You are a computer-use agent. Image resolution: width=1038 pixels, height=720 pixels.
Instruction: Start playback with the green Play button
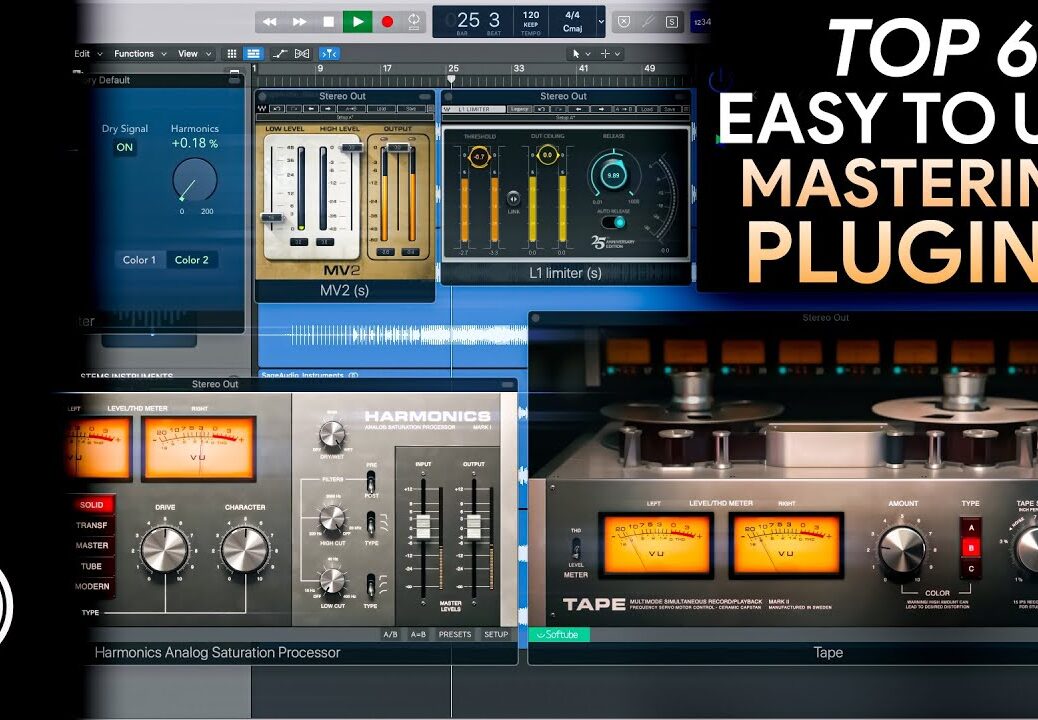coord(357,22)
